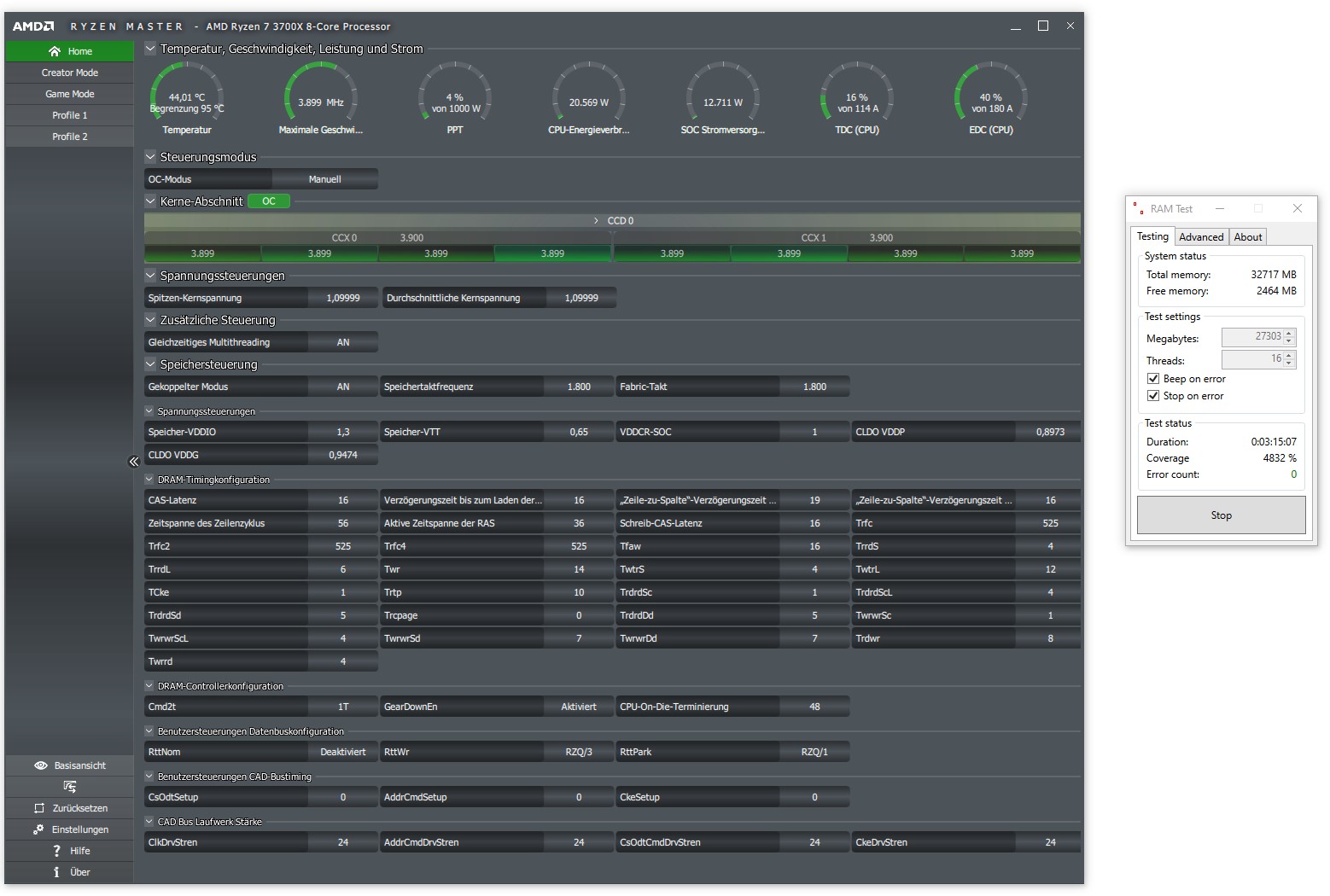Viewport: 1330px width, 896px height.
Task: Toggle Stop on error checkbox
Action: (1153, 396)
